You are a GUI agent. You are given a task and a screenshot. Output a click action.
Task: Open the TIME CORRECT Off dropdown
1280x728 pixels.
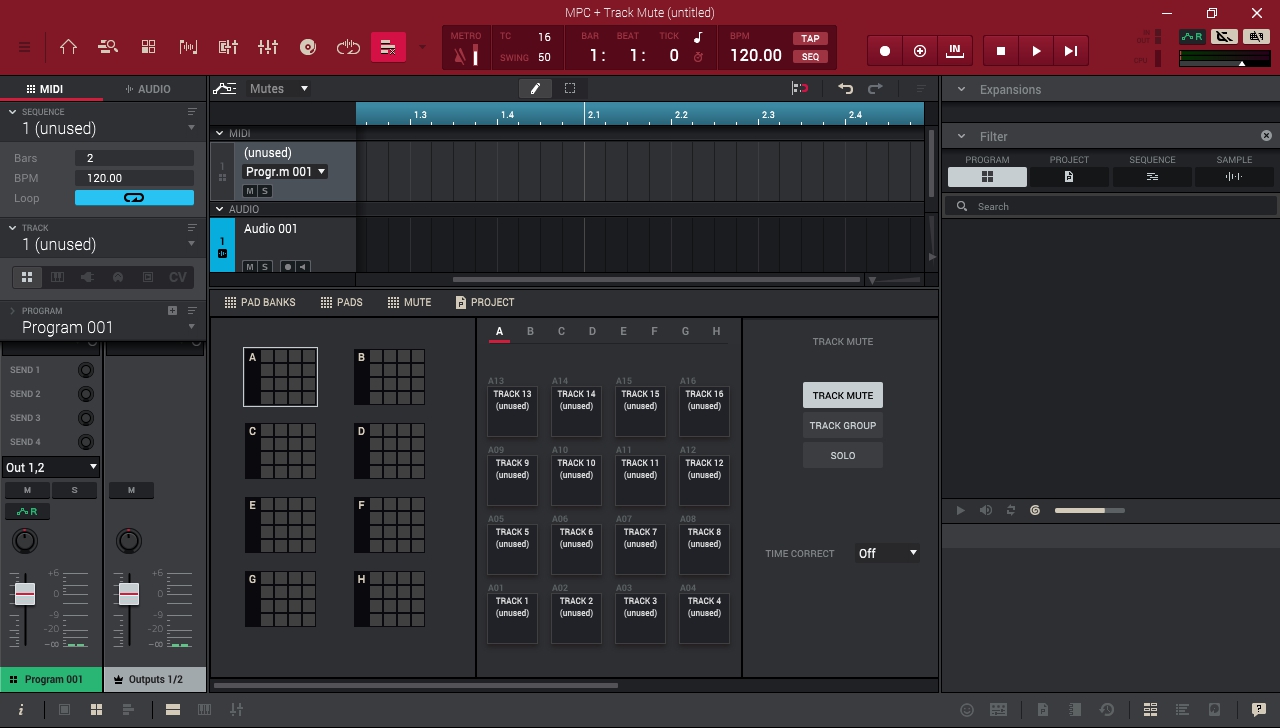pyautogui.click(x=887, y=553)
